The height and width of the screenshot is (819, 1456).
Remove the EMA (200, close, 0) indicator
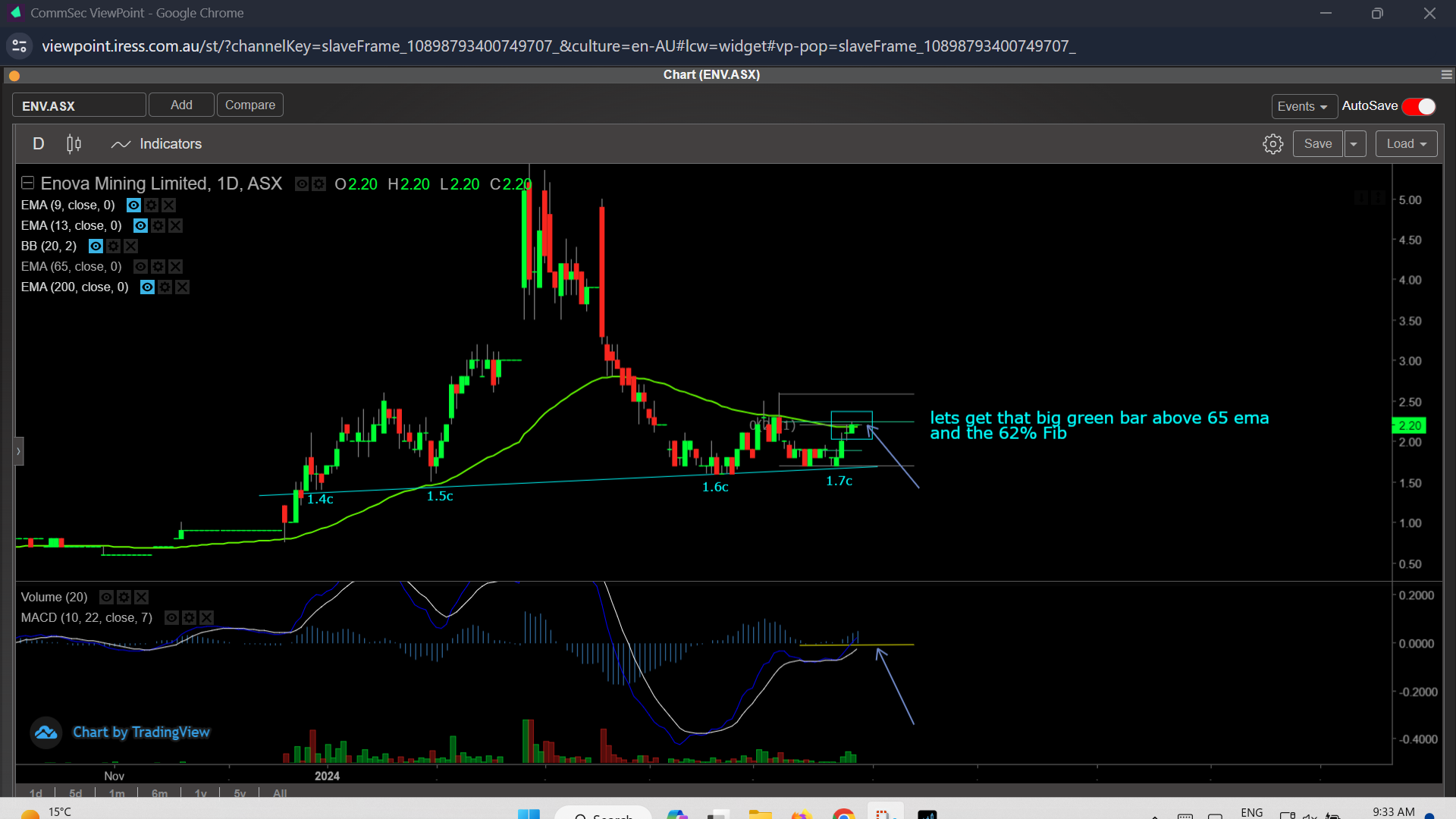point(182,287)
